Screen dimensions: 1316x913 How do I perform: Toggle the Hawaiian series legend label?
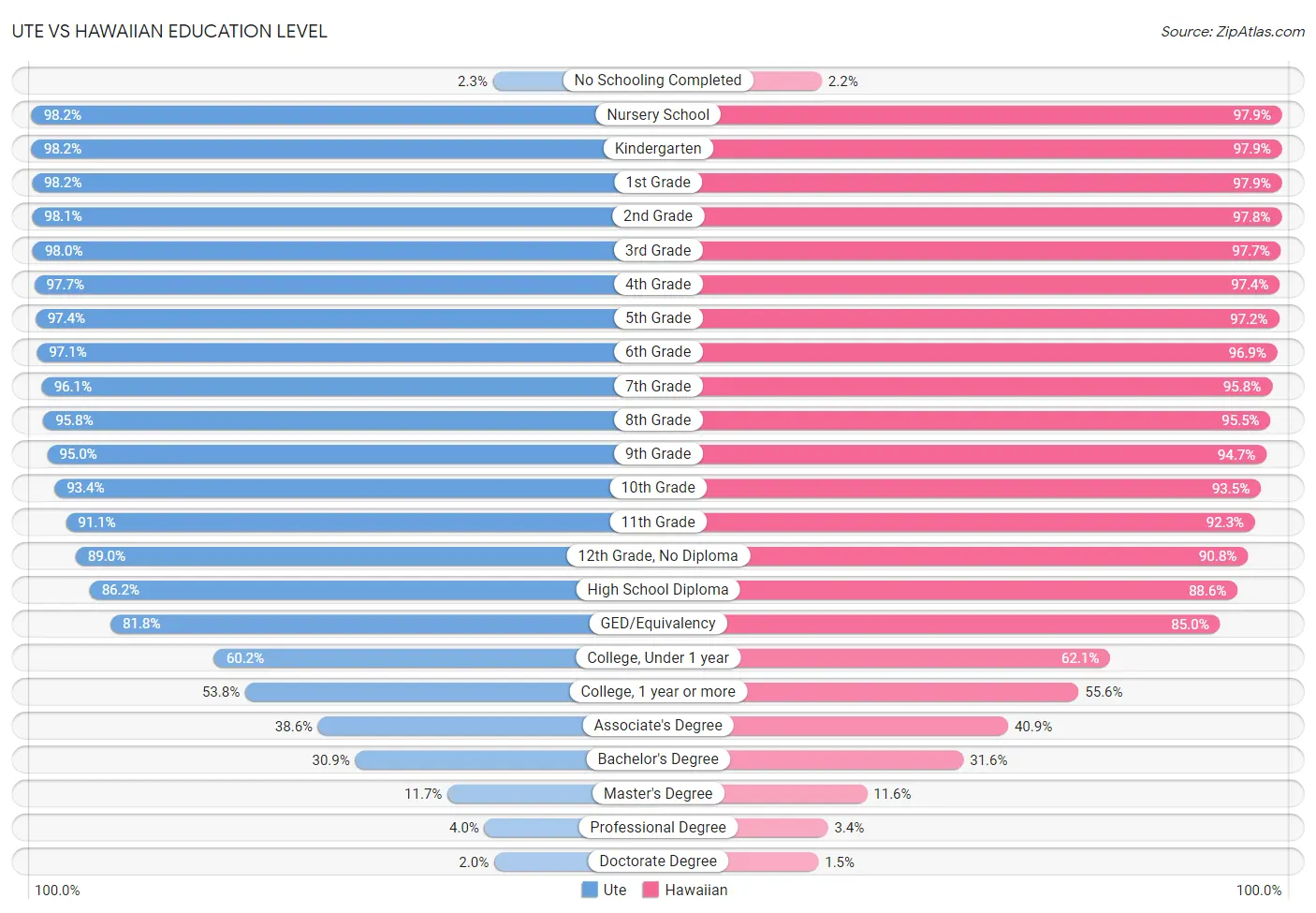point(696,890)
